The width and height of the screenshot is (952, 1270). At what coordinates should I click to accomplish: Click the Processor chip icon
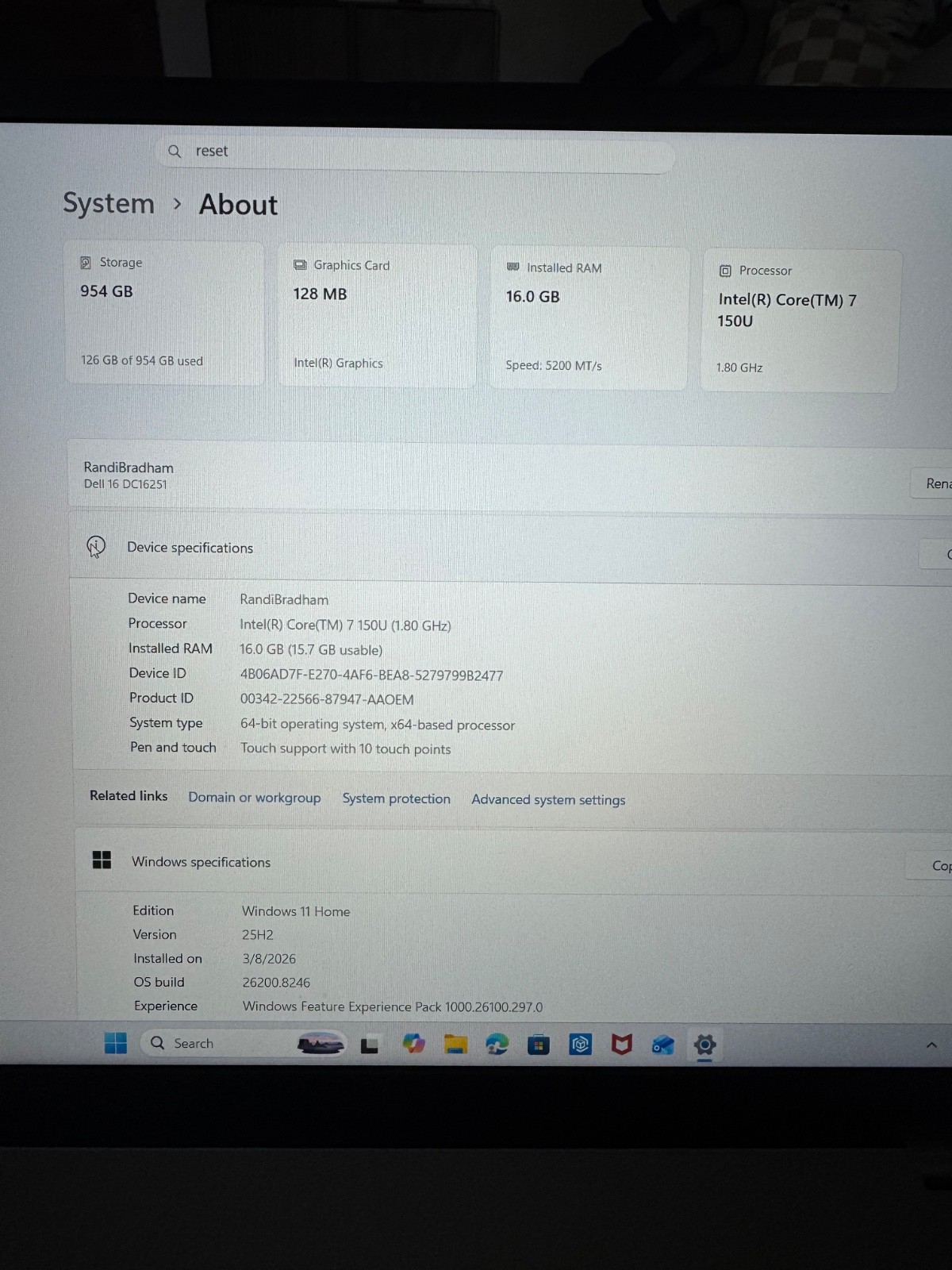pos(725,271)
